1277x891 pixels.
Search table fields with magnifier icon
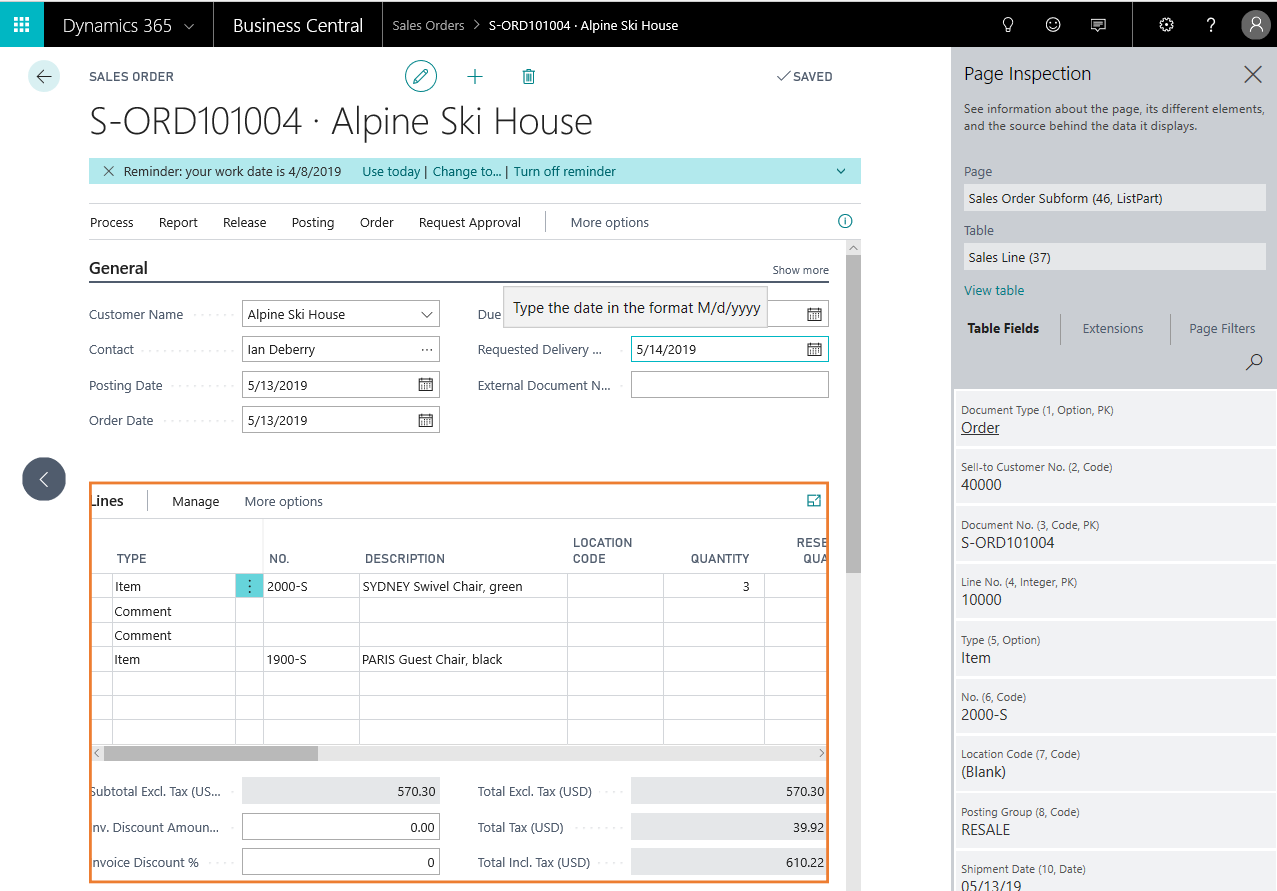[1253, 363]
